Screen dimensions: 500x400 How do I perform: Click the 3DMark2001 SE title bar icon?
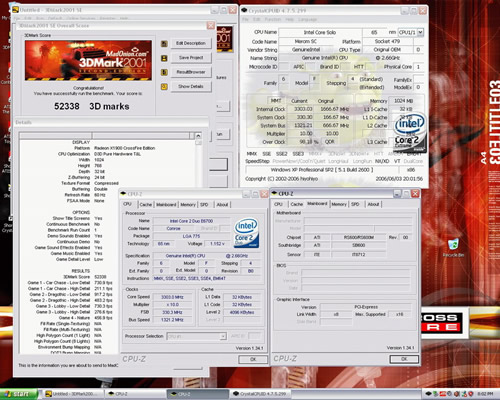(x=15, y=10)
